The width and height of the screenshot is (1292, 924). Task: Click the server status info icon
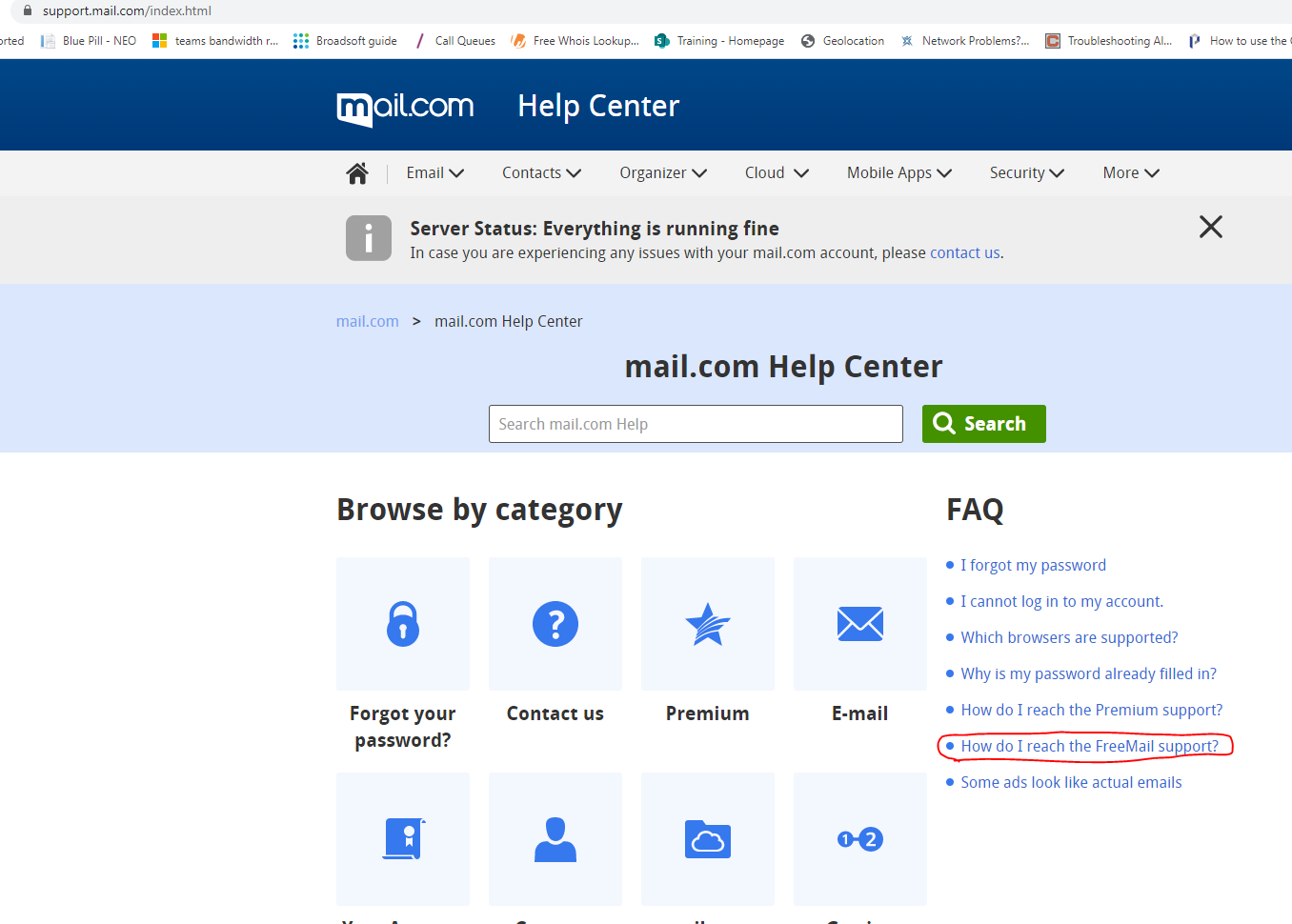369,238
